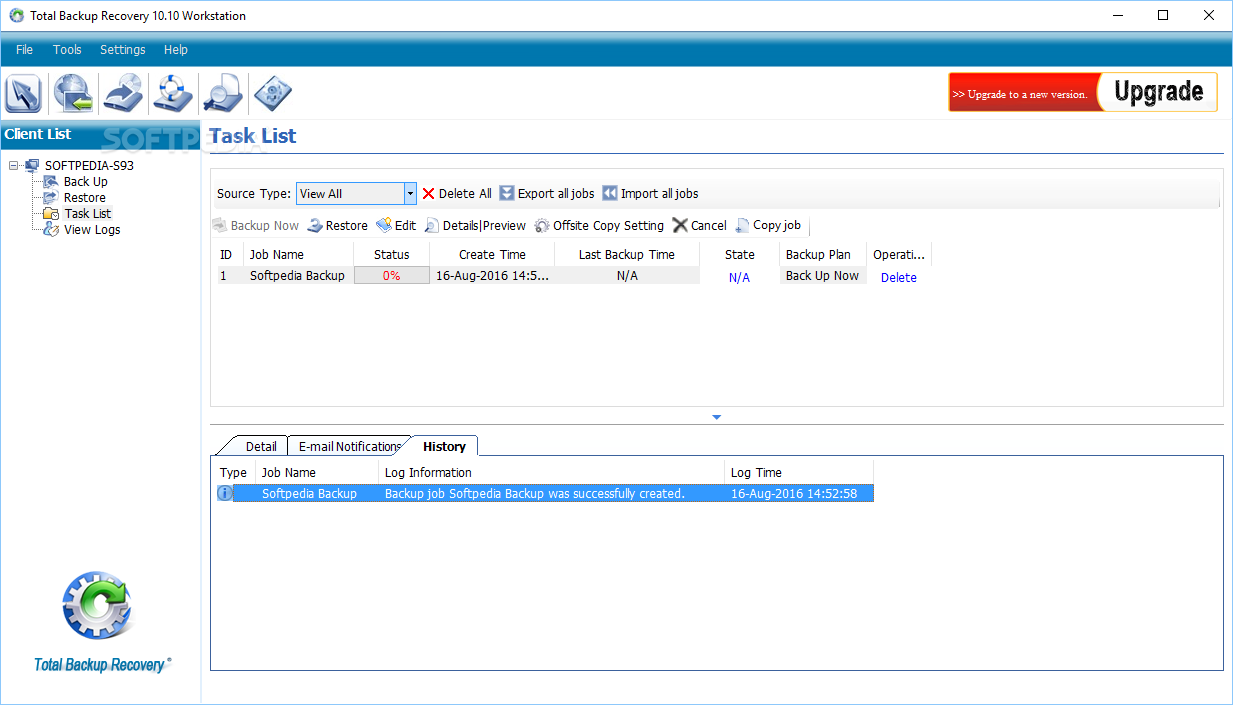
Task: Click the hard-disk gear tools icon
Action: point(272,94)
